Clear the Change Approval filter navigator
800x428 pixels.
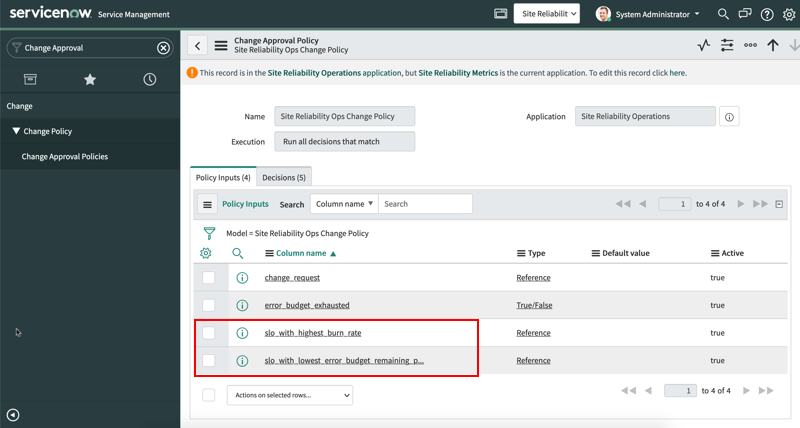pos(163,48)
